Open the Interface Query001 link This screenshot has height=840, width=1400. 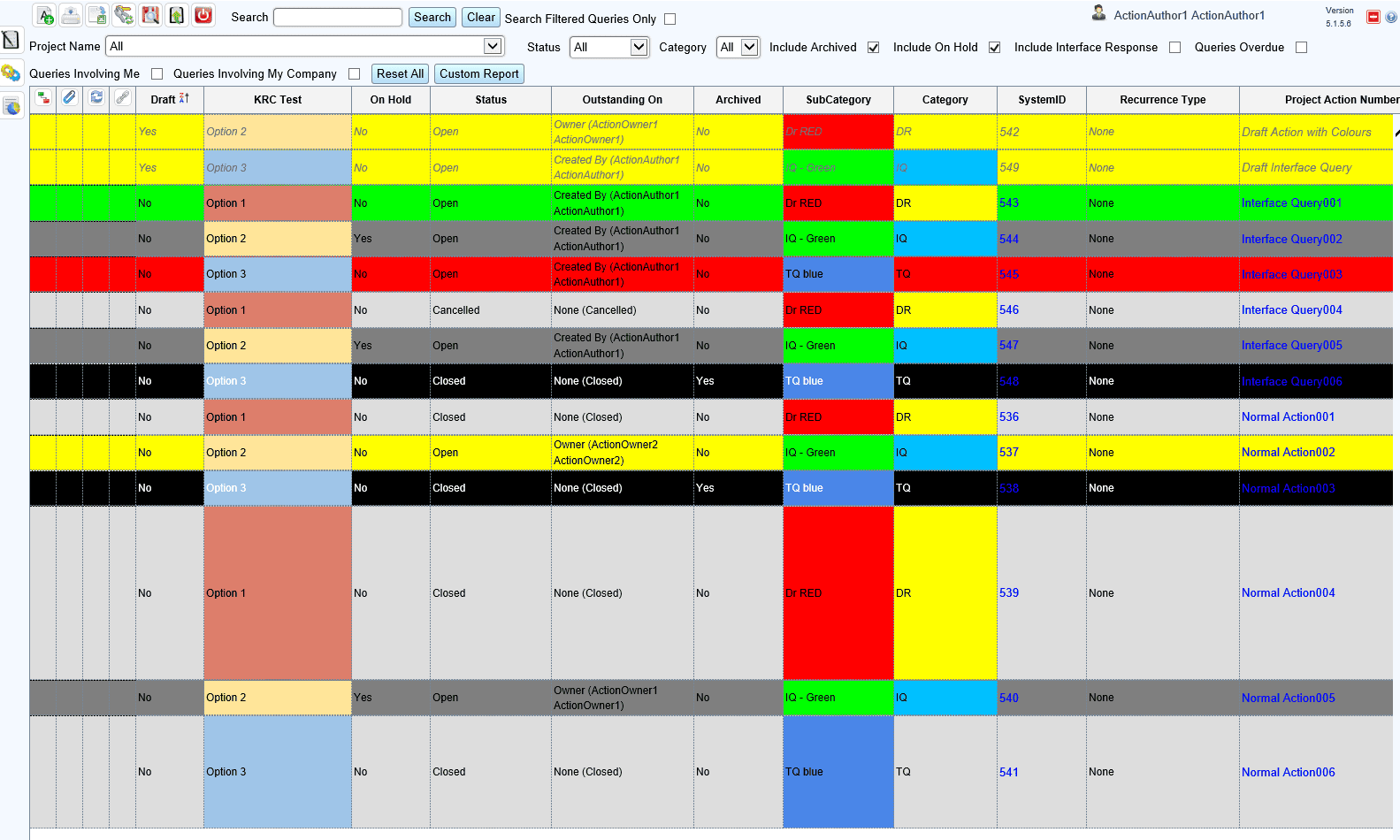[x=1292, y=203]
